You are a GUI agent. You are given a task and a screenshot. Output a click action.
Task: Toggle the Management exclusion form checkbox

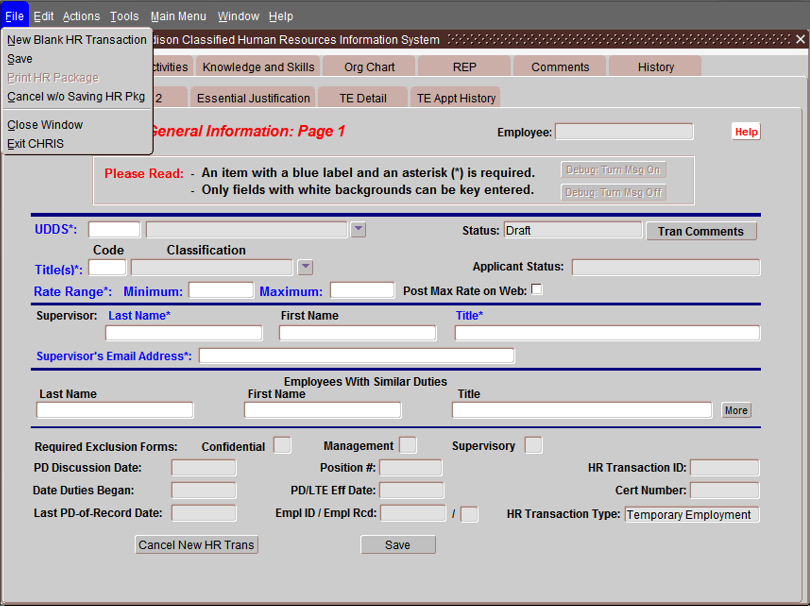[x=408, y=445]
